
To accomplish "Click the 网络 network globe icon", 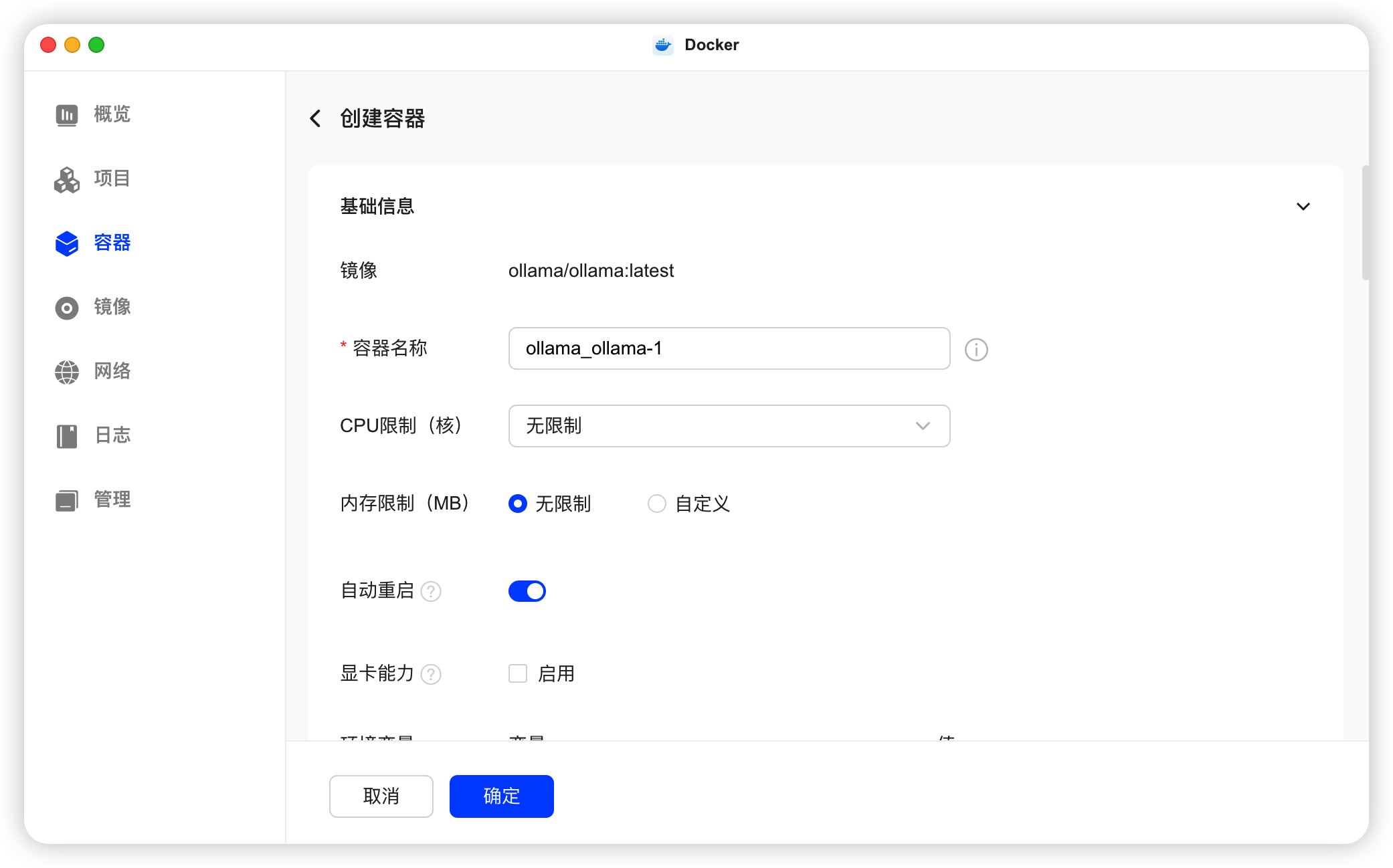I will point(67,372).
